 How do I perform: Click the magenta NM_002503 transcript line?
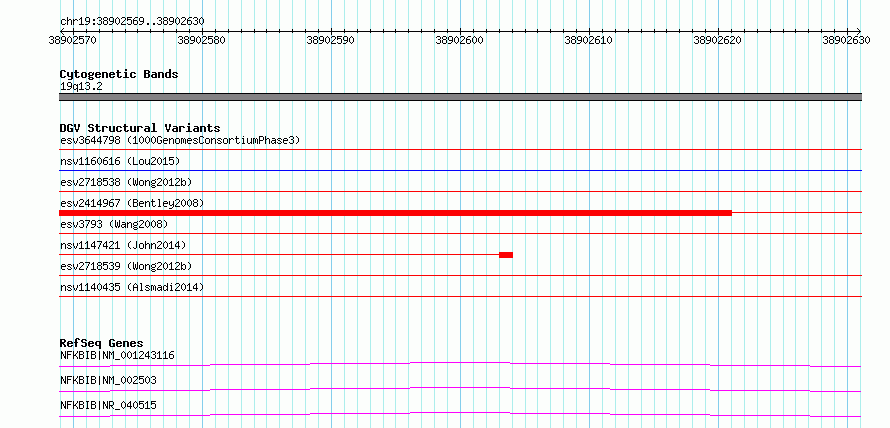click(x=460, y=389)
